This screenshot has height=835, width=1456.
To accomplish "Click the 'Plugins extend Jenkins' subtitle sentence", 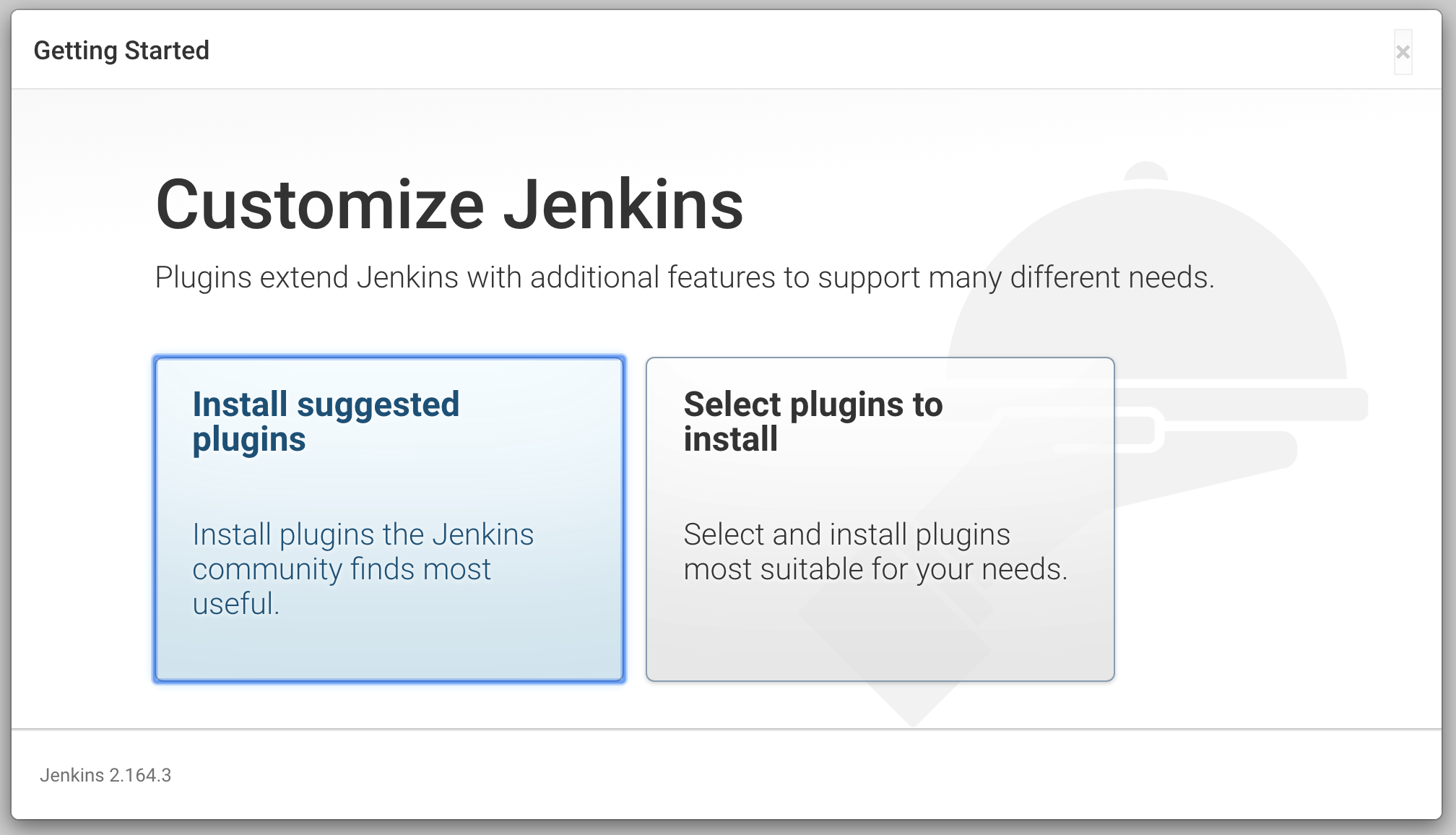I will (x=684, y=277).
